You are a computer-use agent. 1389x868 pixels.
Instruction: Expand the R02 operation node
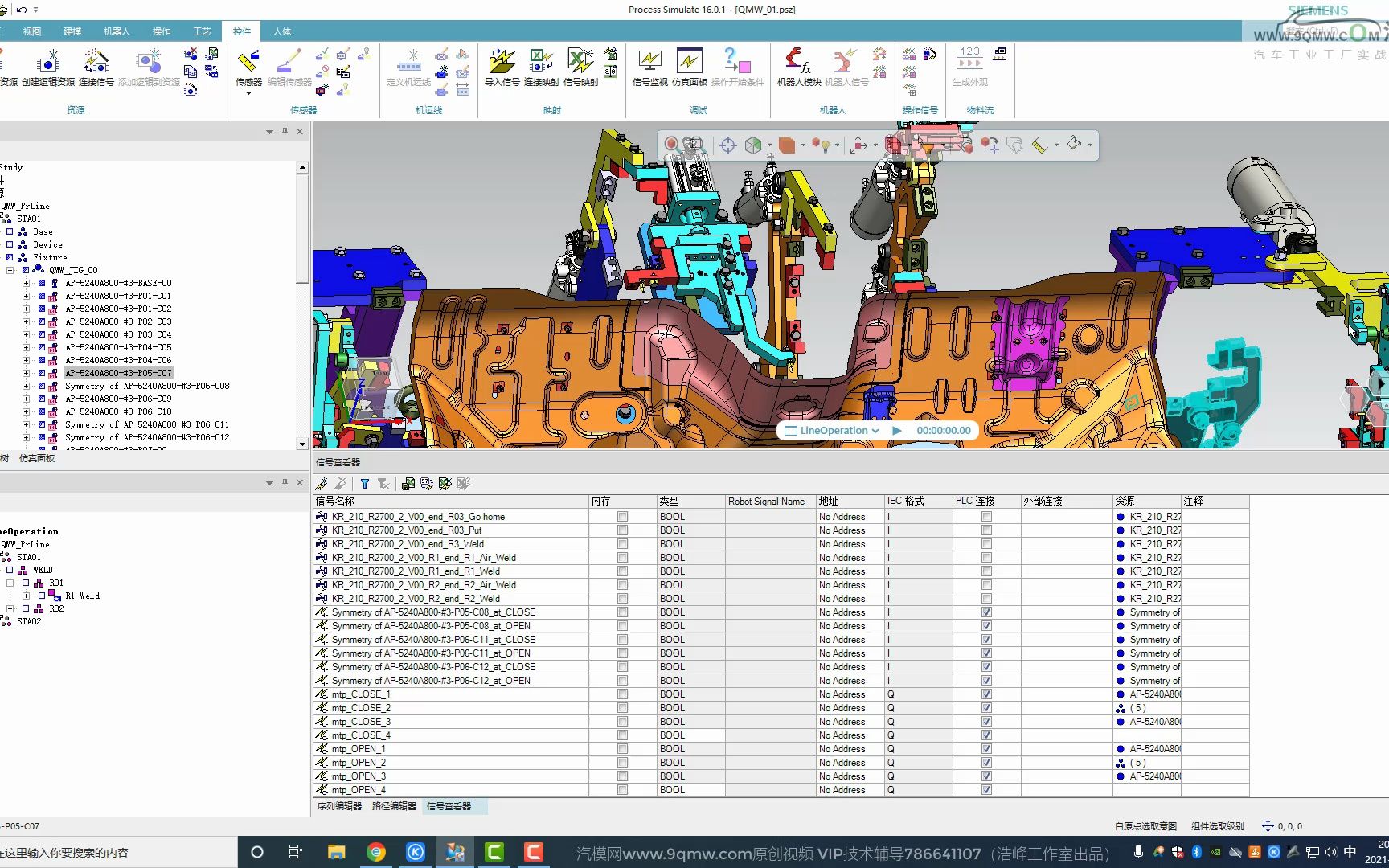pos(10,608)
